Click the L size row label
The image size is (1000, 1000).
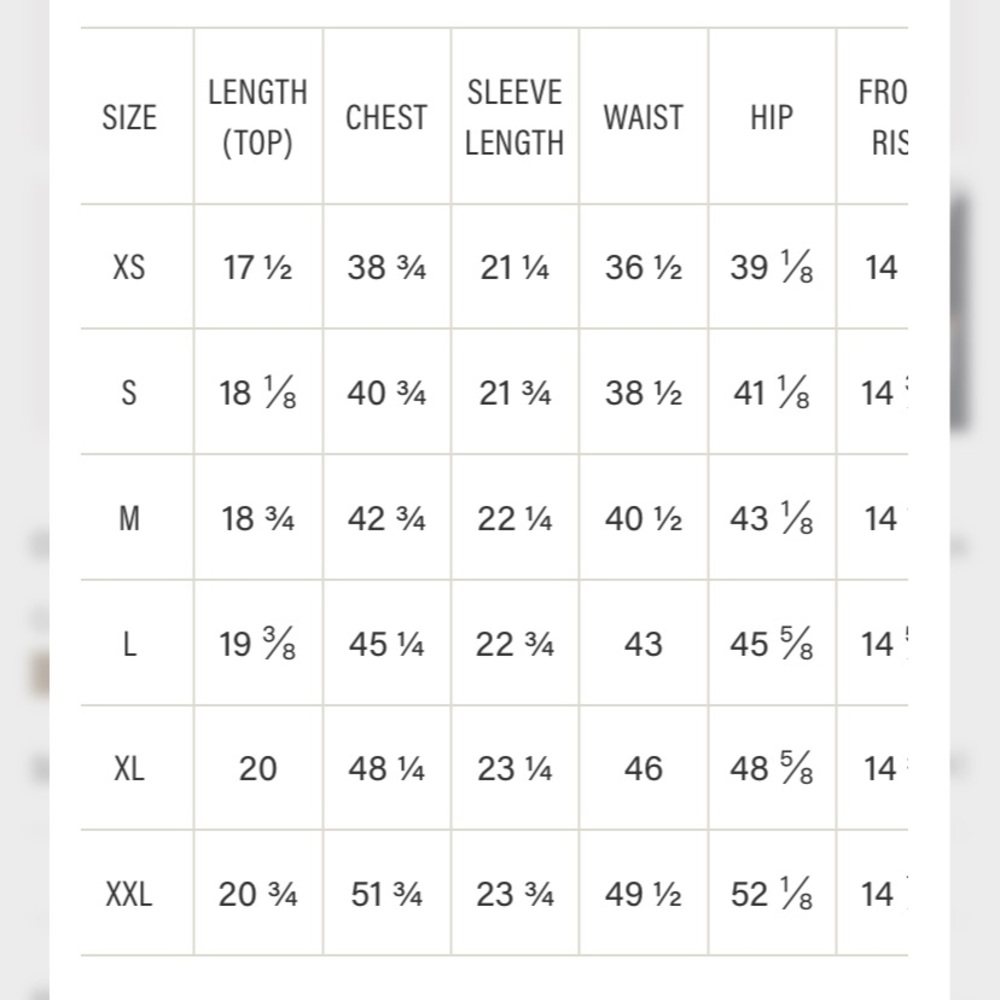pyautogui.click(x=129, y=644)
